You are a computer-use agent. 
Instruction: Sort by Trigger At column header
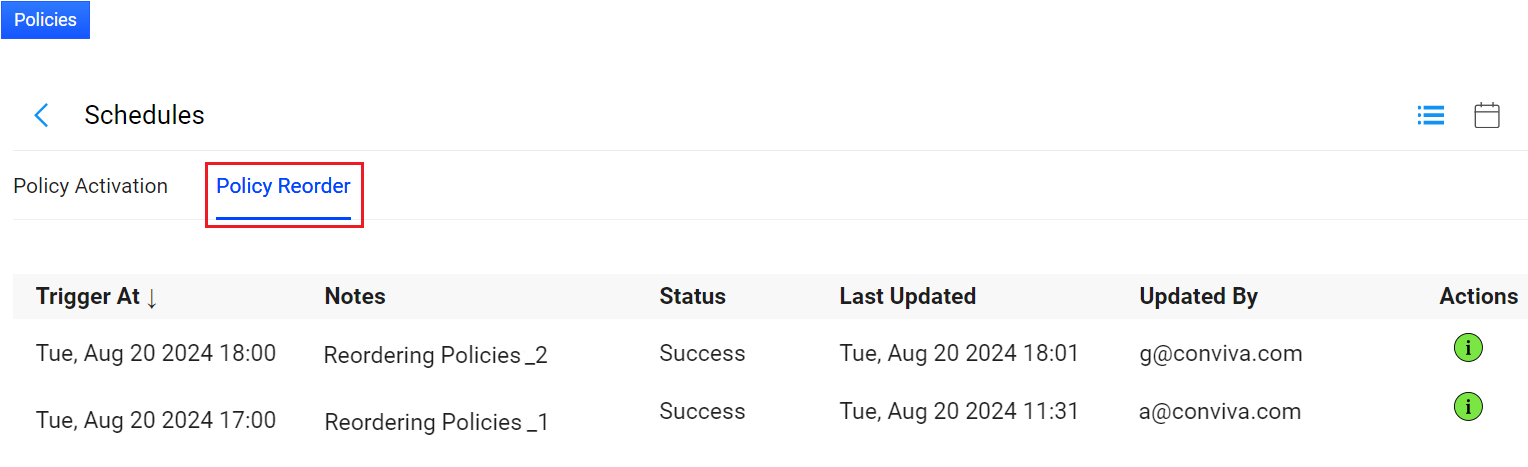88,297
